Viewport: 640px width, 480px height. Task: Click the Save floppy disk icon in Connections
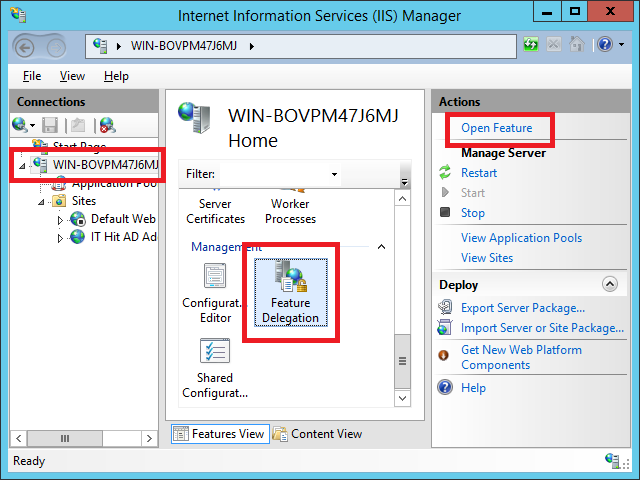tap(50, 125)
